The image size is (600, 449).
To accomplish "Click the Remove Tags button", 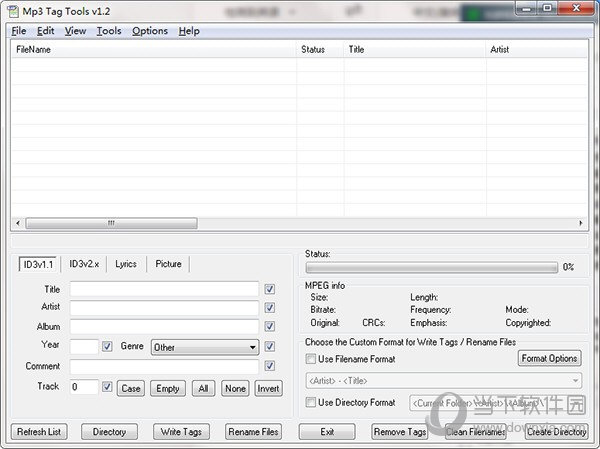I will point(400,432).
